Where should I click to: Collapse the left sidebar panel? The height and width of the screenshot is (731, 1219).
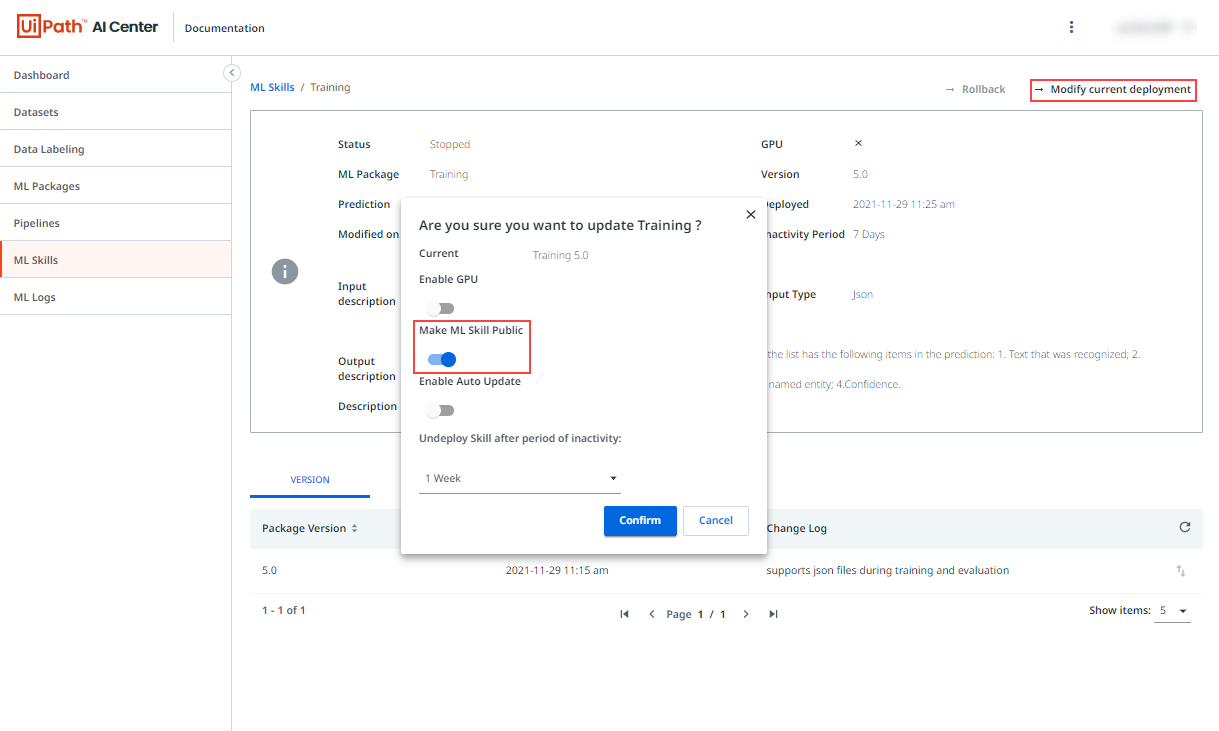[x=232, y=72]
